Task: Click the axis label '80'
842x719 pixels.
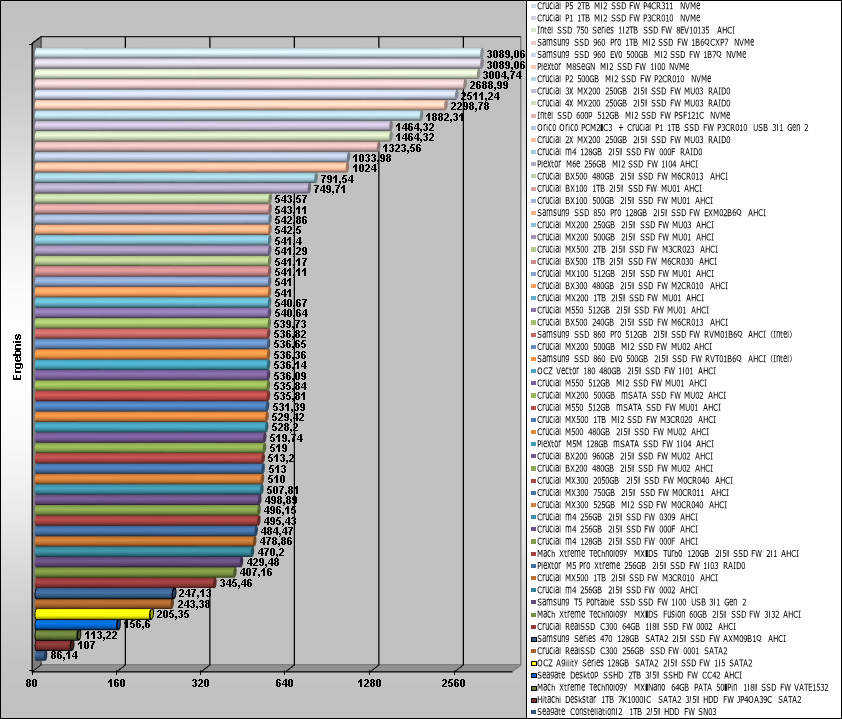Action: 32,683
